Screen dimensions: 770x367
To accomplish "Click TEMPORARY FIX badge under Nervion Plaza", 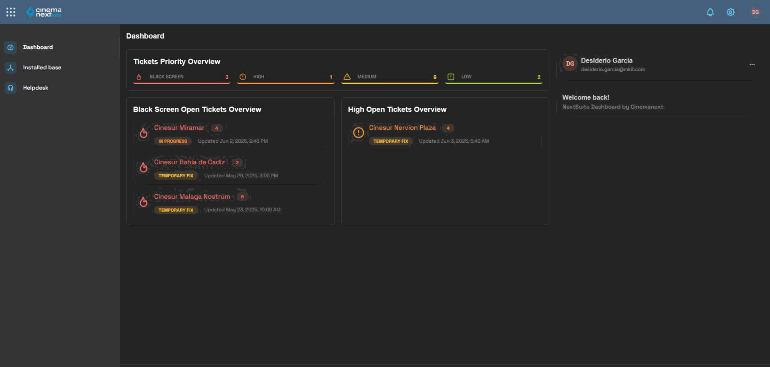I will [x=391, y=141].
